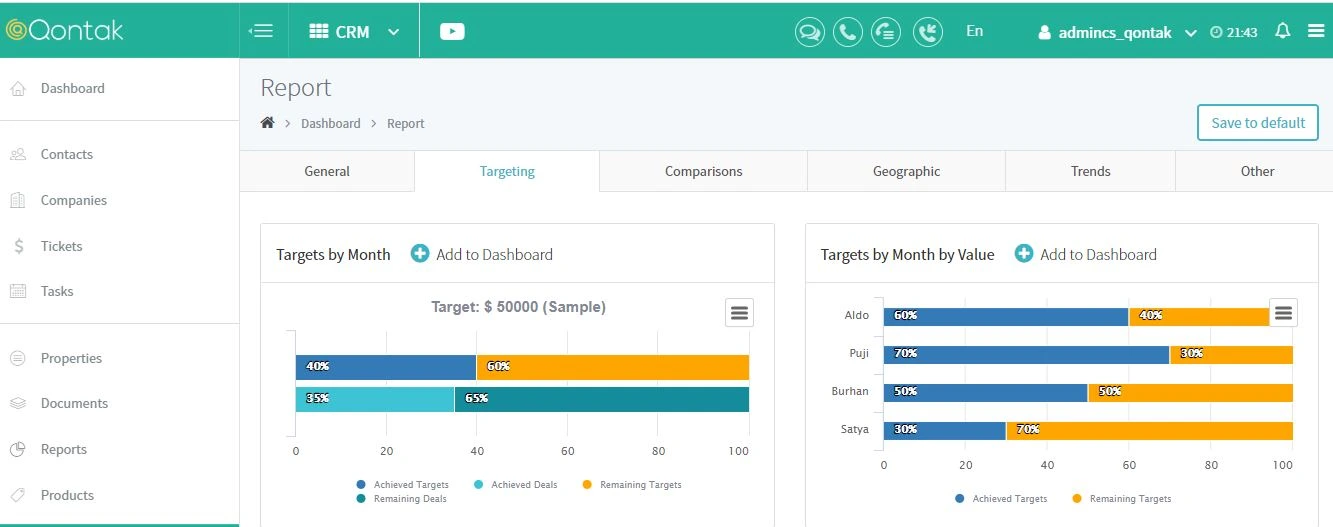Click the Report breadcrumb item

406,124
